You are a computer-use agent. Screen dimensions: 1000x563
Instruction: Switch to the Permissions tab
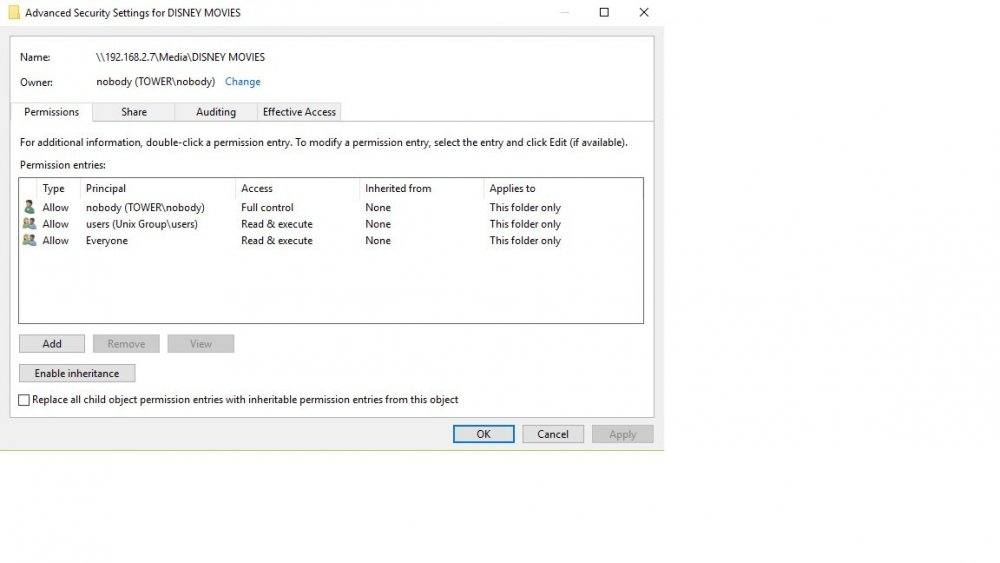click(52, 112)
